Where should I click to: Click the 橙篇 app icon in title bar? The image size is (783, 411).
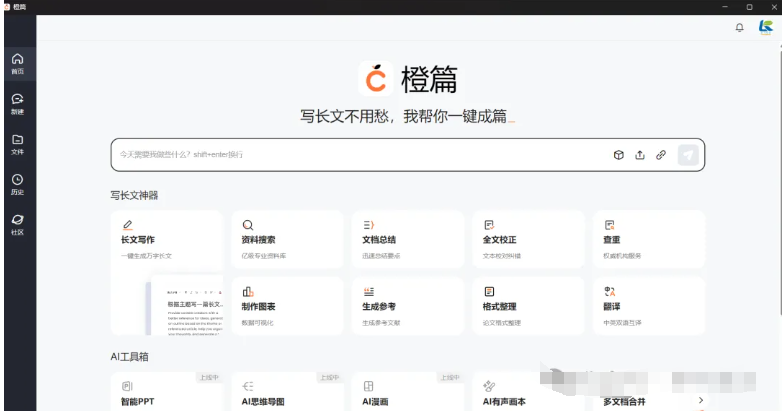(7, 7)
